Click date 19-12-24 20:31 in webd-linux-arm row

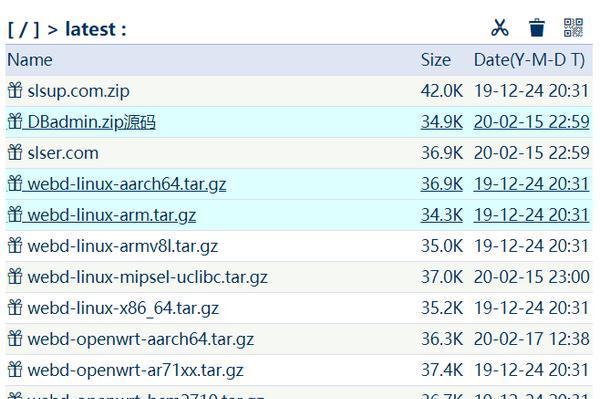tap(532, 215)
